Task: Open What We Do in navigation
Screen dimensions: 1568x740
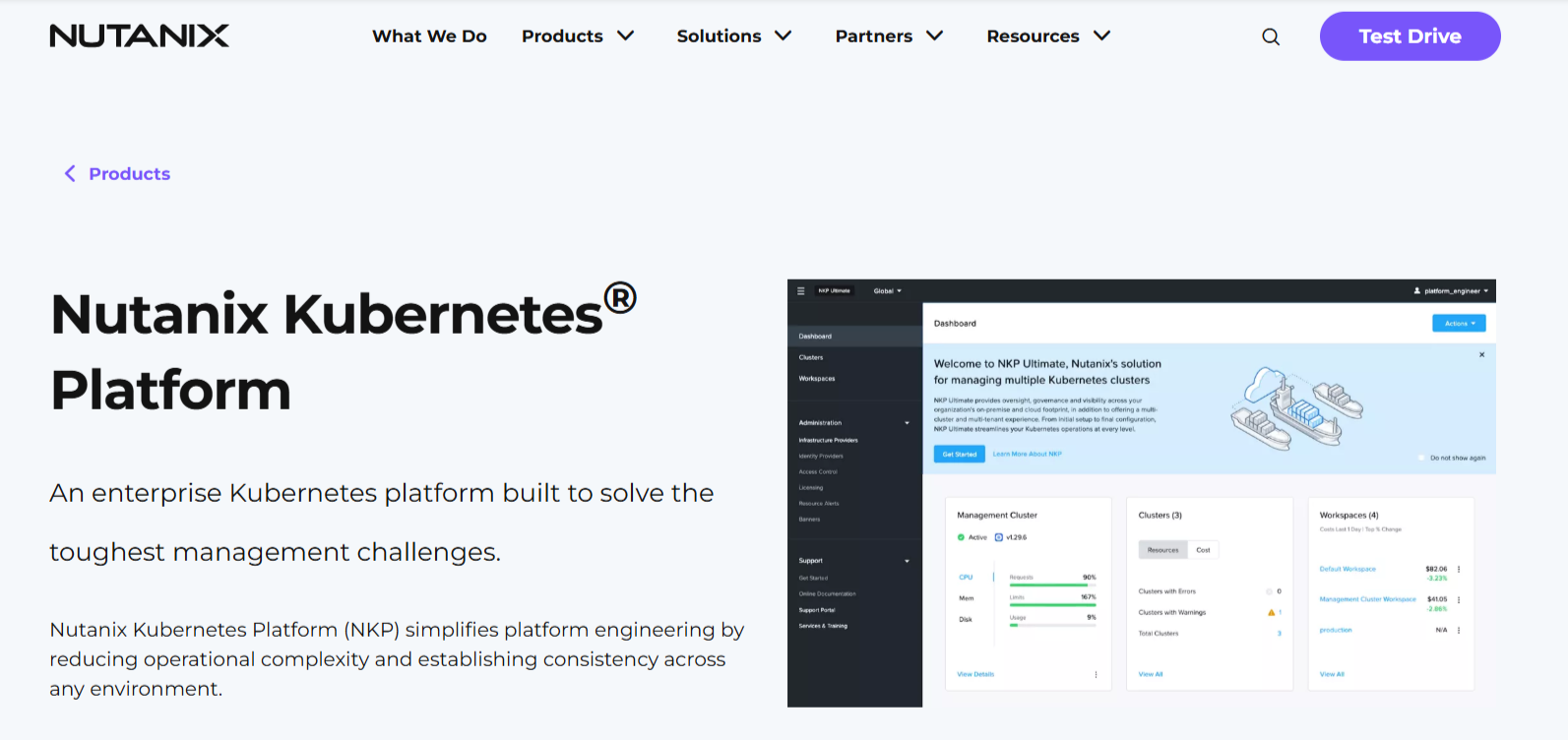Action: tap(429, 36)
